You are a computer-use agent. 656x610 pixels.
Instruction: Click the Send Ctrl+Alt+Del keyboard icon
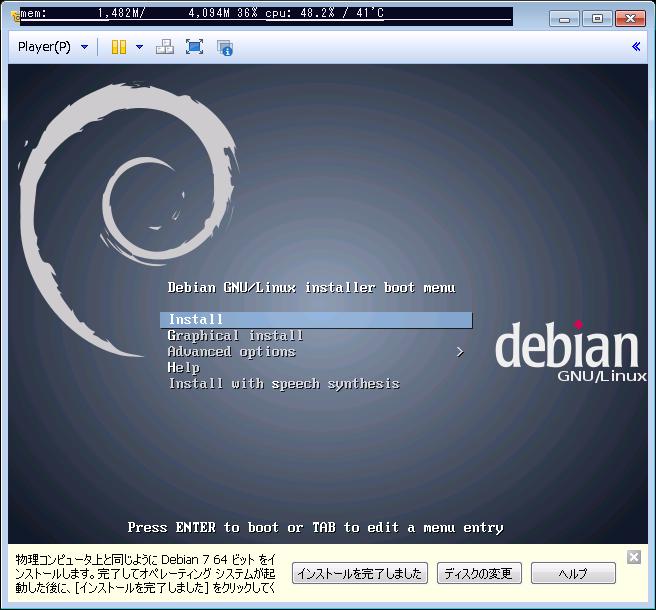(x=165, y=47)
